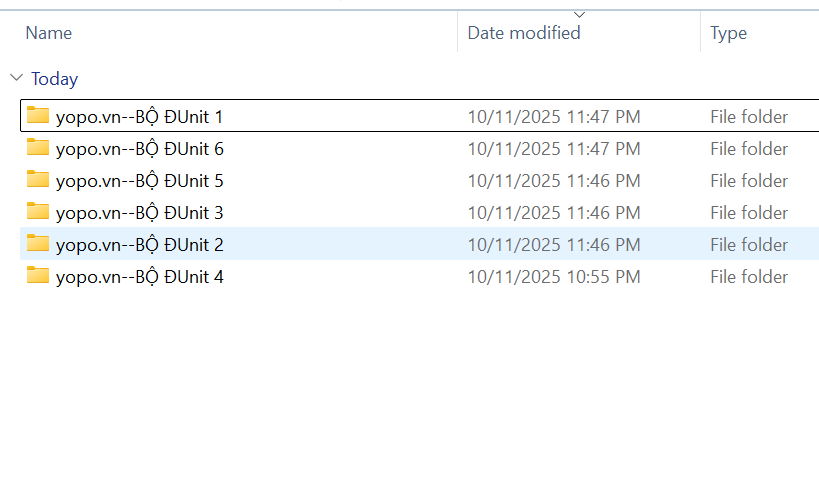
Task: Select the "yopo.vn--BỘ ĐUnit 3" folder name
Action: pos(139,213)
